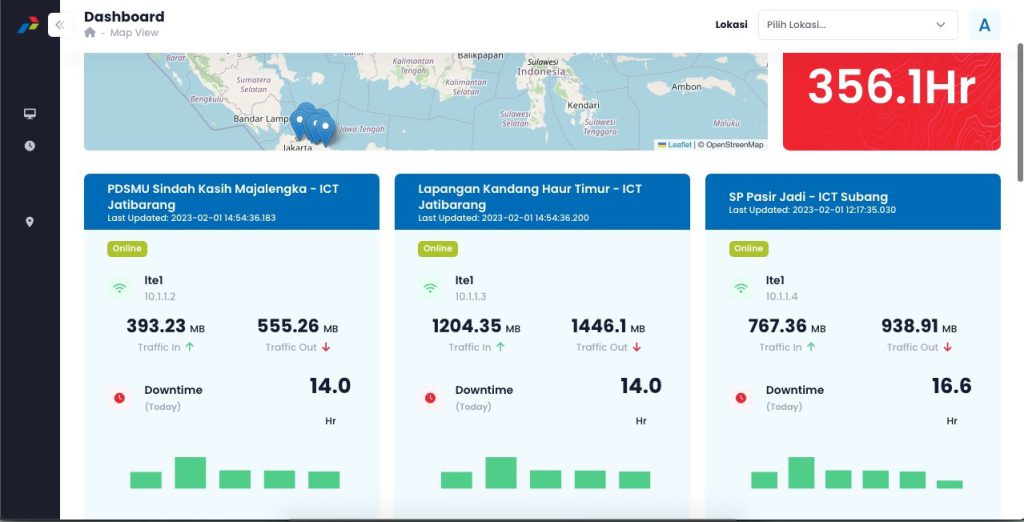1024x522 pixels.
Task: Open the monitor dashboard icon in the sidebar
Action: point(30,114)
